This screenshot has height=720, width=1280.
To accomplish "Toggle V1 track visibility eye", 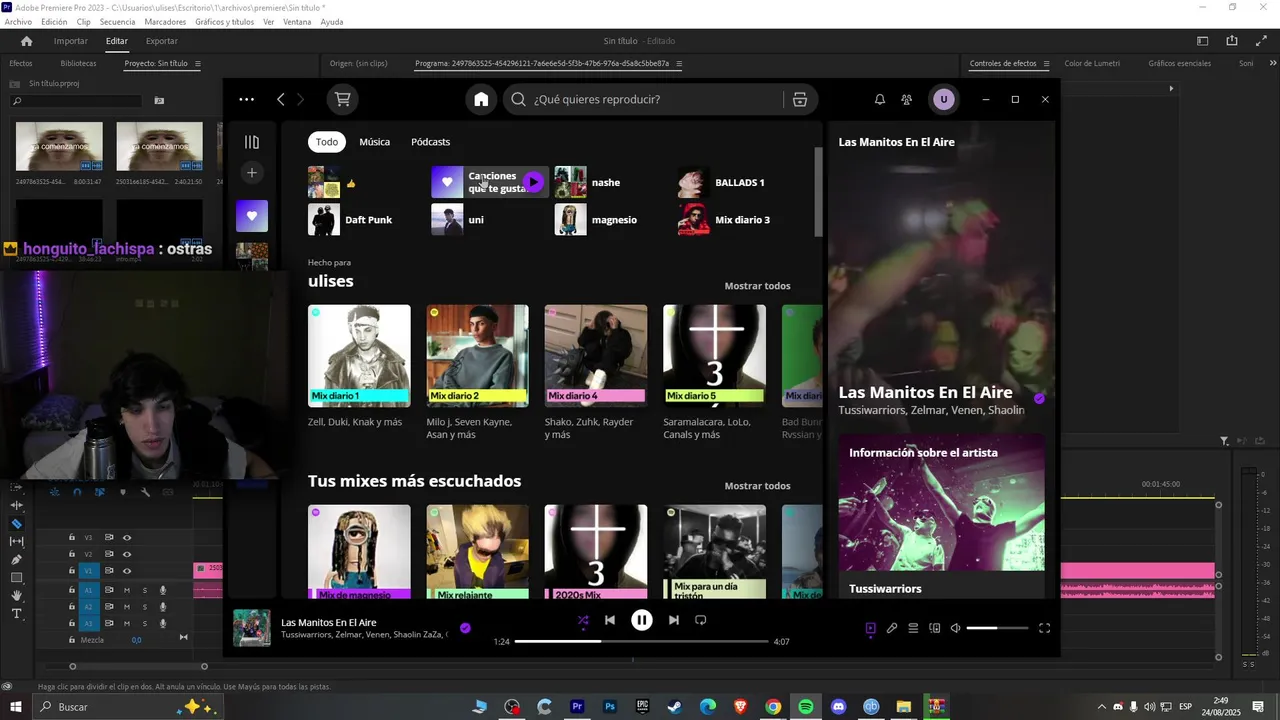I will (x=127, y=571).
